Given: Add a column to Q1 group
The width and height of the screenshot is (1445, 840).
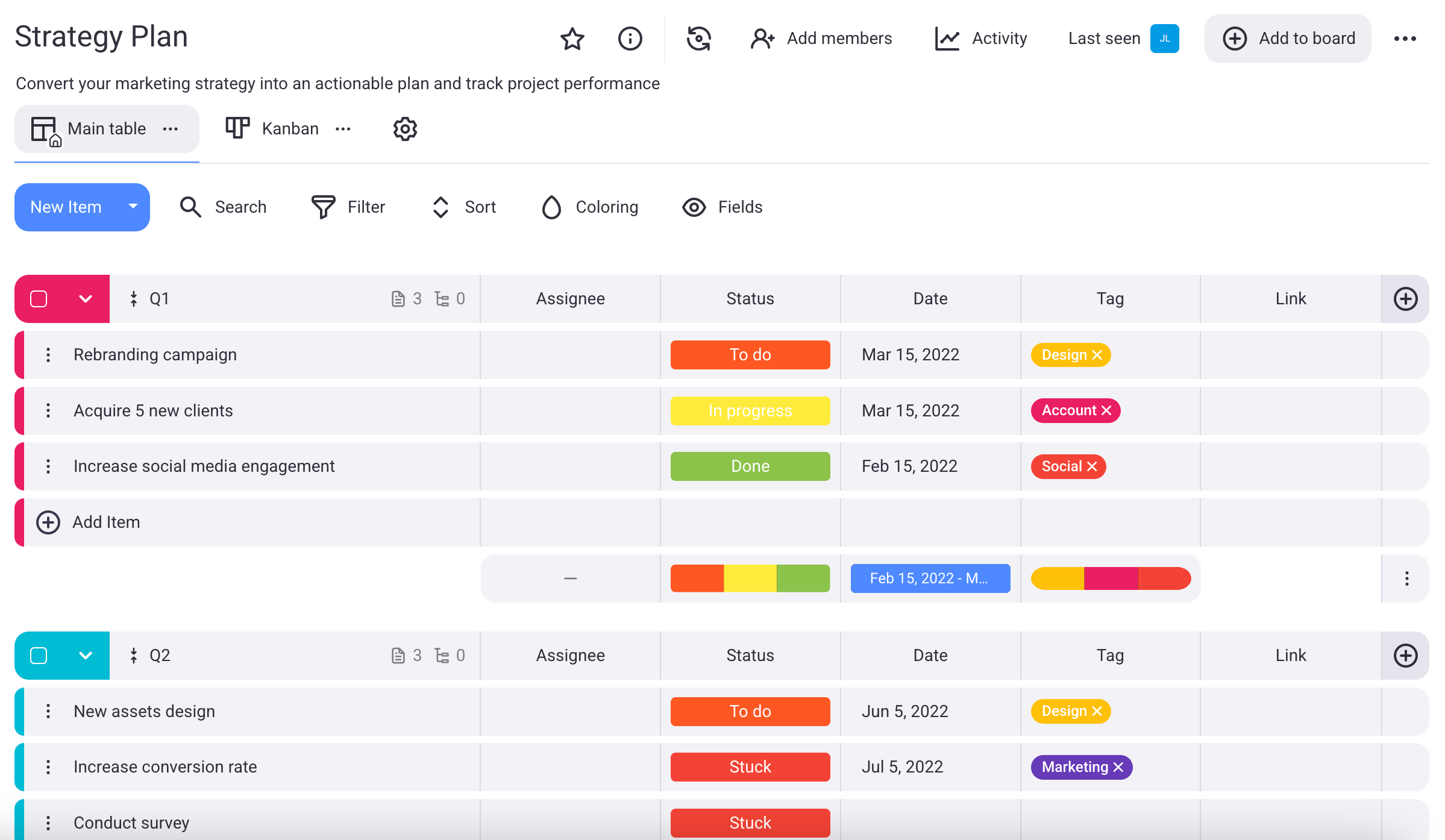Looking at the screenshot, I should pos(1405,299).
